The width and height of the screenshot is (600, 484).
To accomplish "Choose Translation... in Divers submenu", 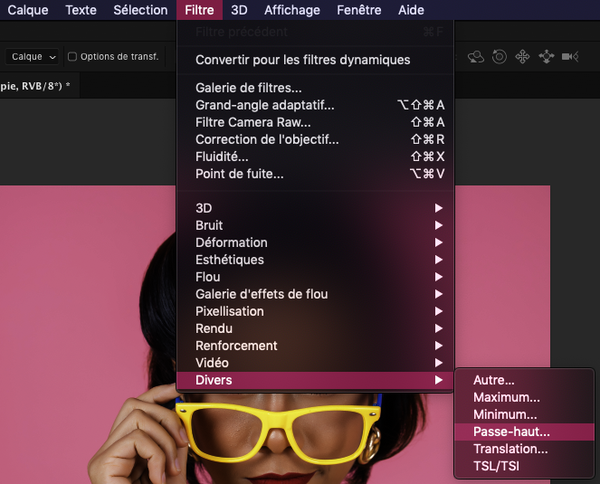I will pos(524,449).
